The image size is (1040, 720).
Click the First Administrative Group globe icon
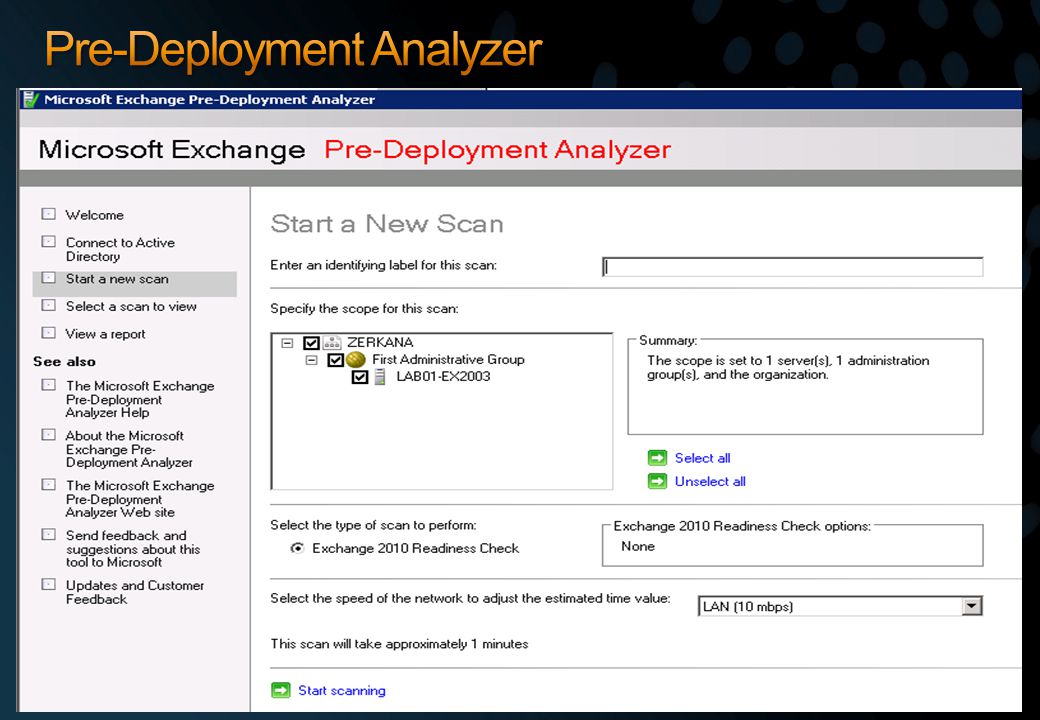point(356,360)
